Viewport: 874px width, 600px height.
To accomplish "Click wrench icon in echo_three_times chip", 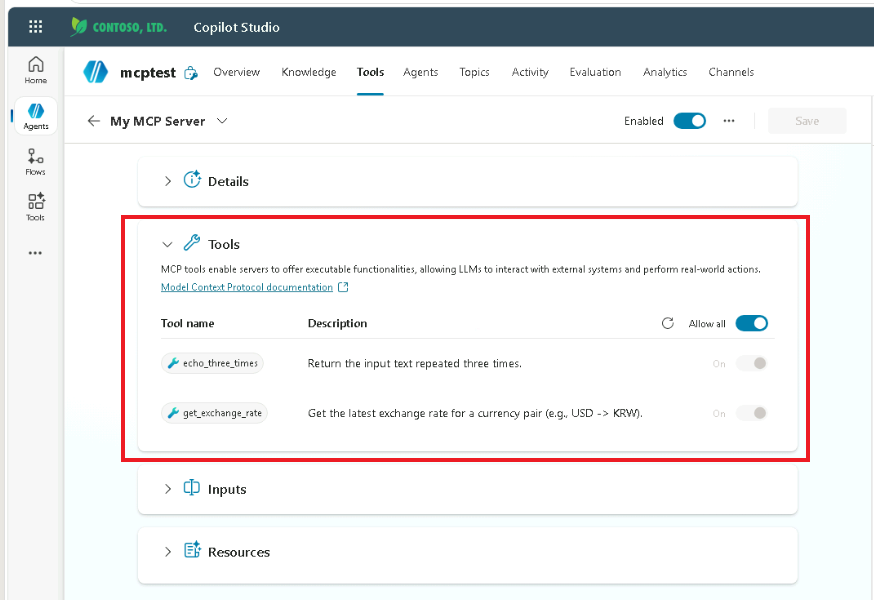I will click(x=173, y=363).
